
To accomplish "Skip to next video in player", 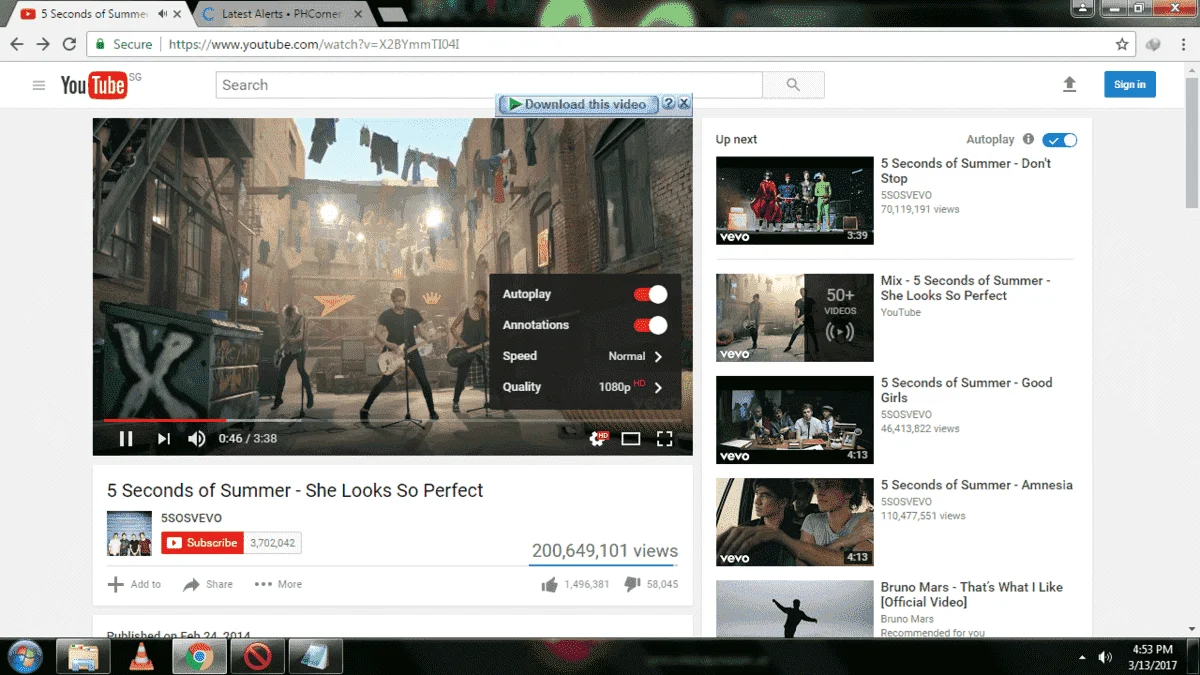I will pos(163,438).
